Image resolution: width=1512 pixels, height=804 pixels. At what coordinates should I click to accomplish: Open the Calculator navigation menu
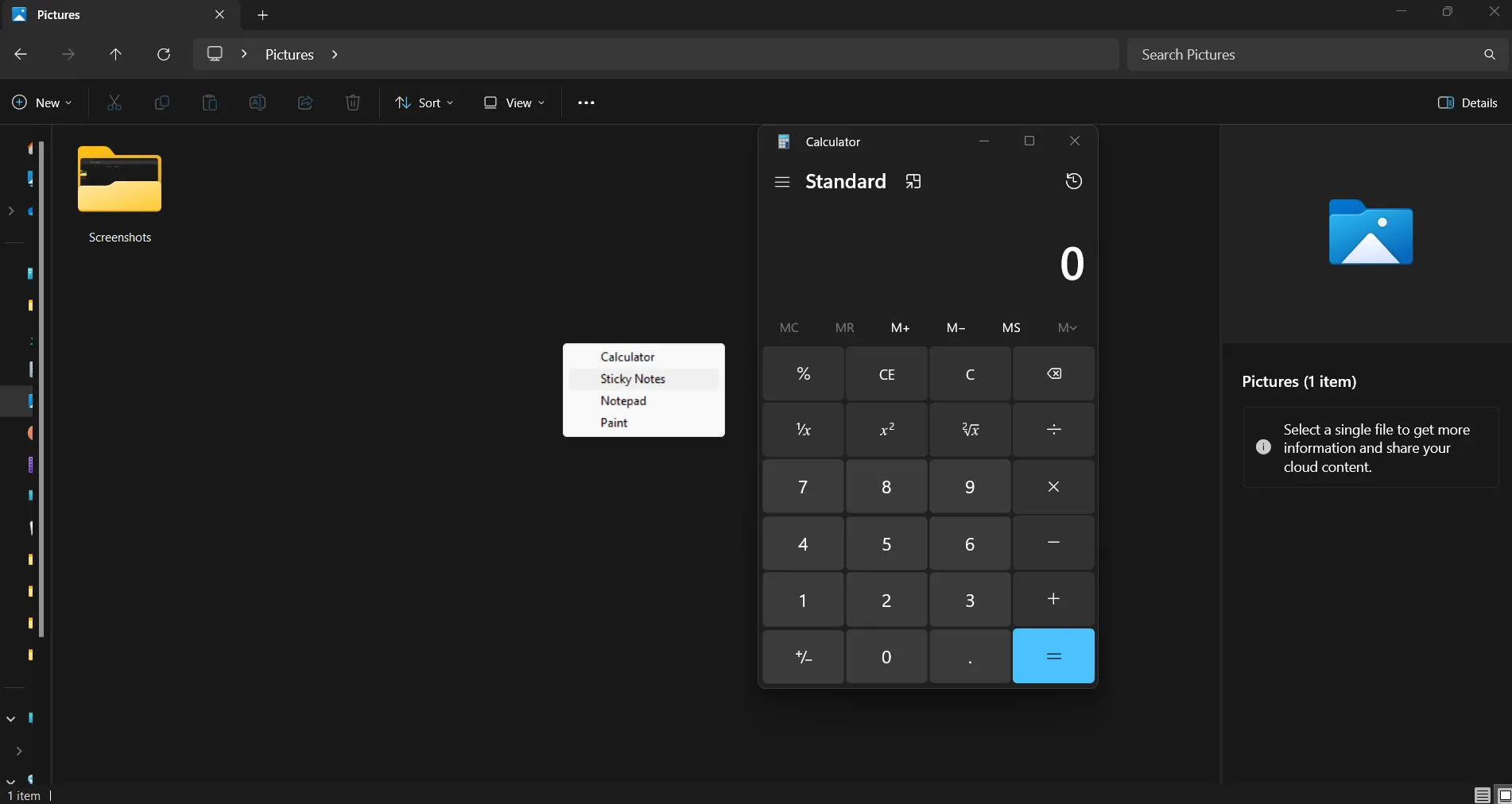coord(781,181)
